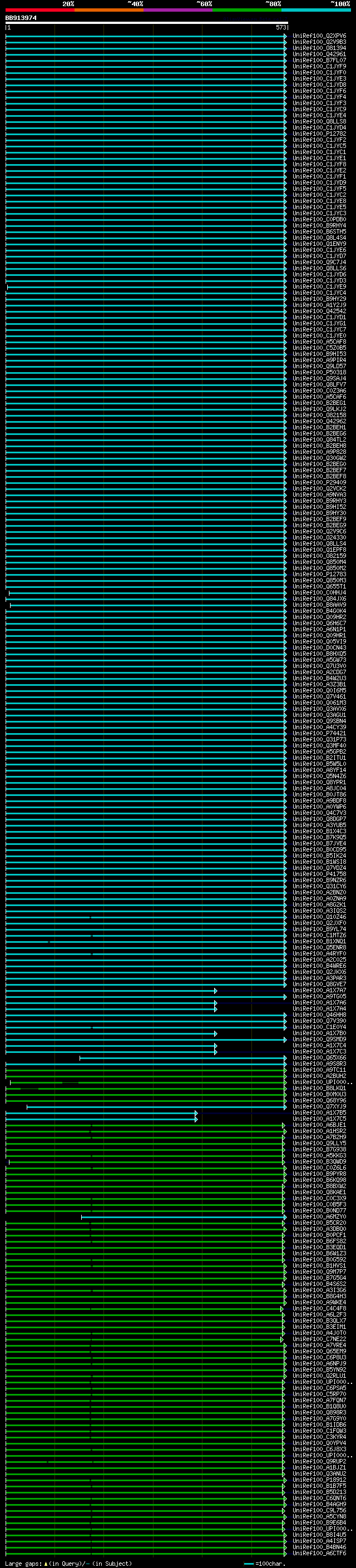Click hit UniRef100_B4G0K4
356x1568 pixels.
pos(319,611)
